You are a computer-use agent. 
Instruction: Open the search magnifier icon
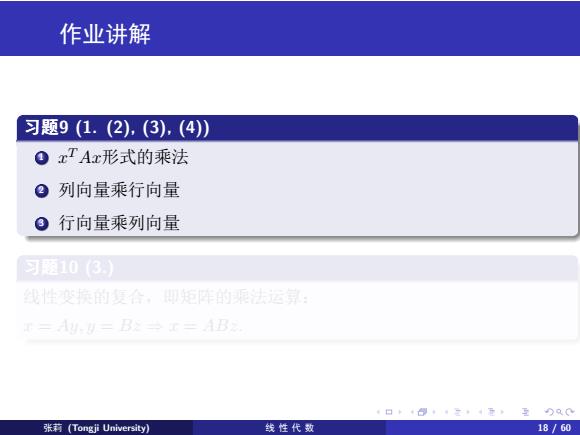559,412
